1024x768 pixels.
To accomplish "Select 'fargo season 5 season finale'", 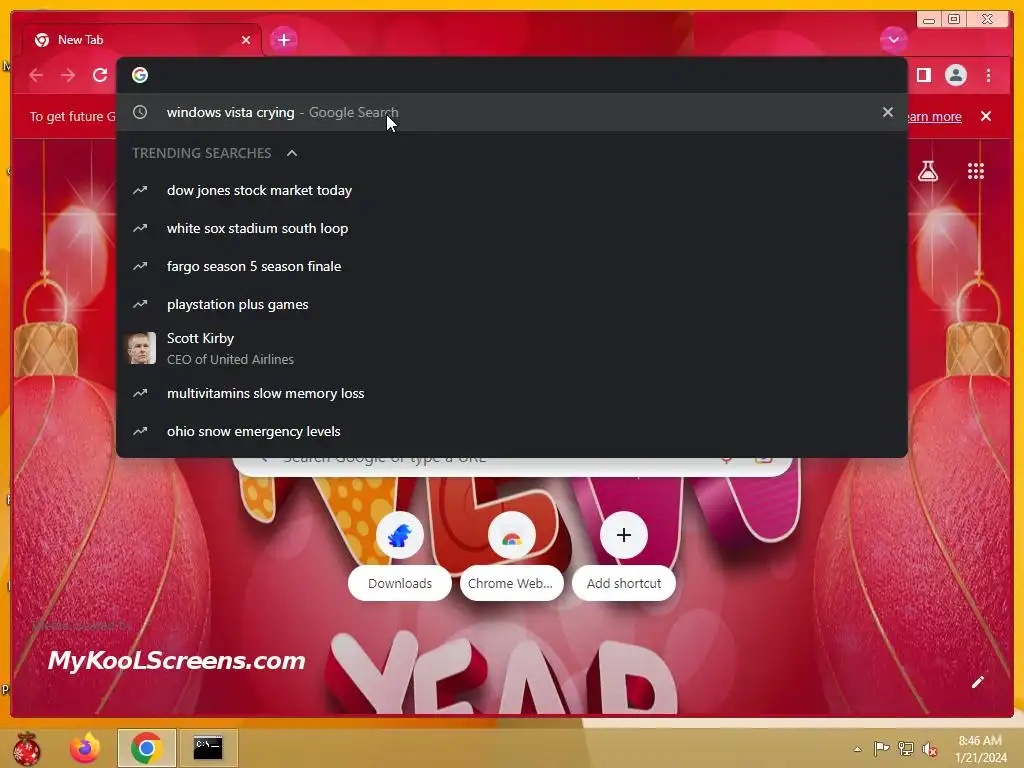I will 511,266.
